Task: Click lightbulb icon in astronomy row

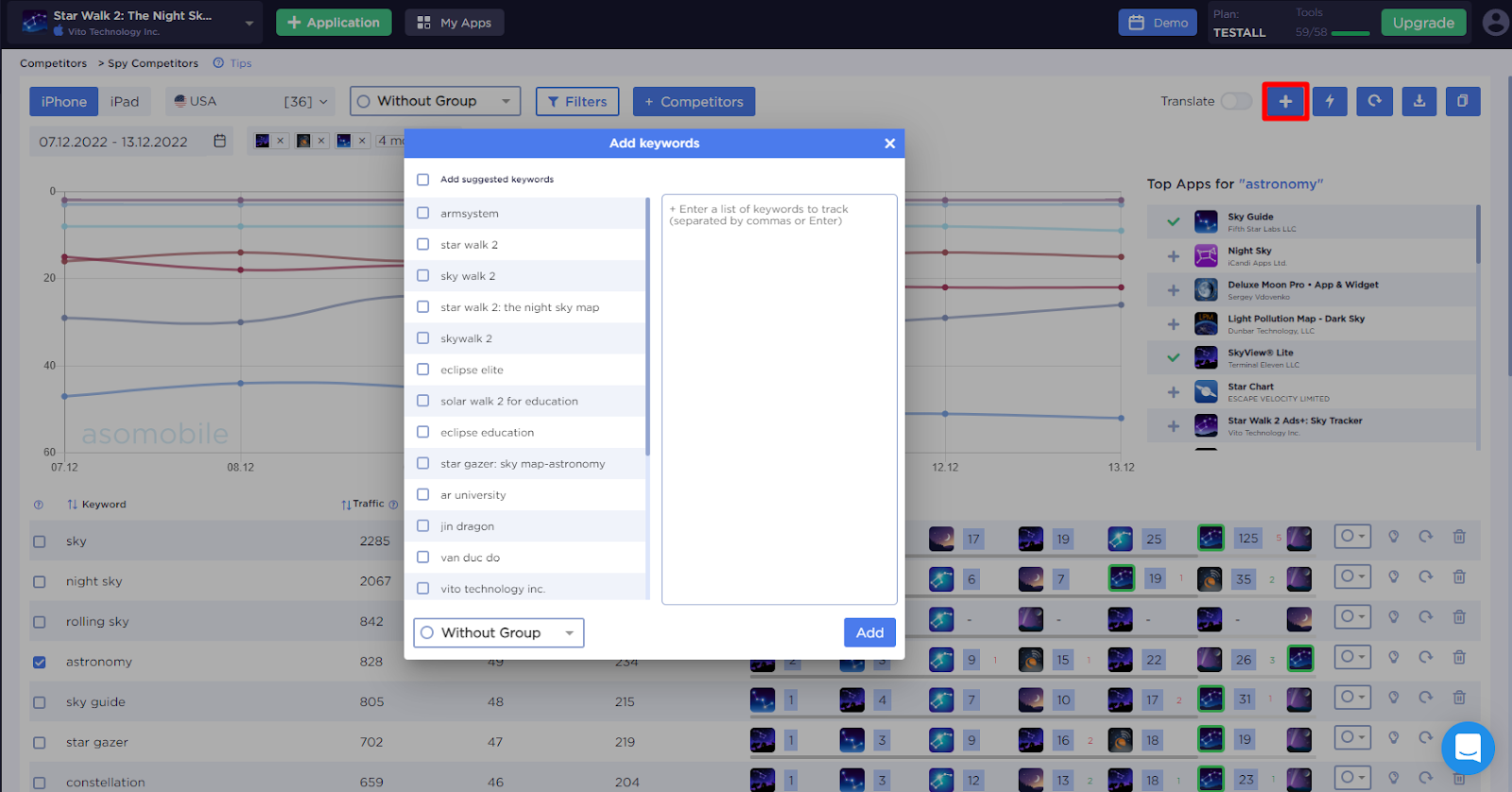Action: (x=1393, y=657)
